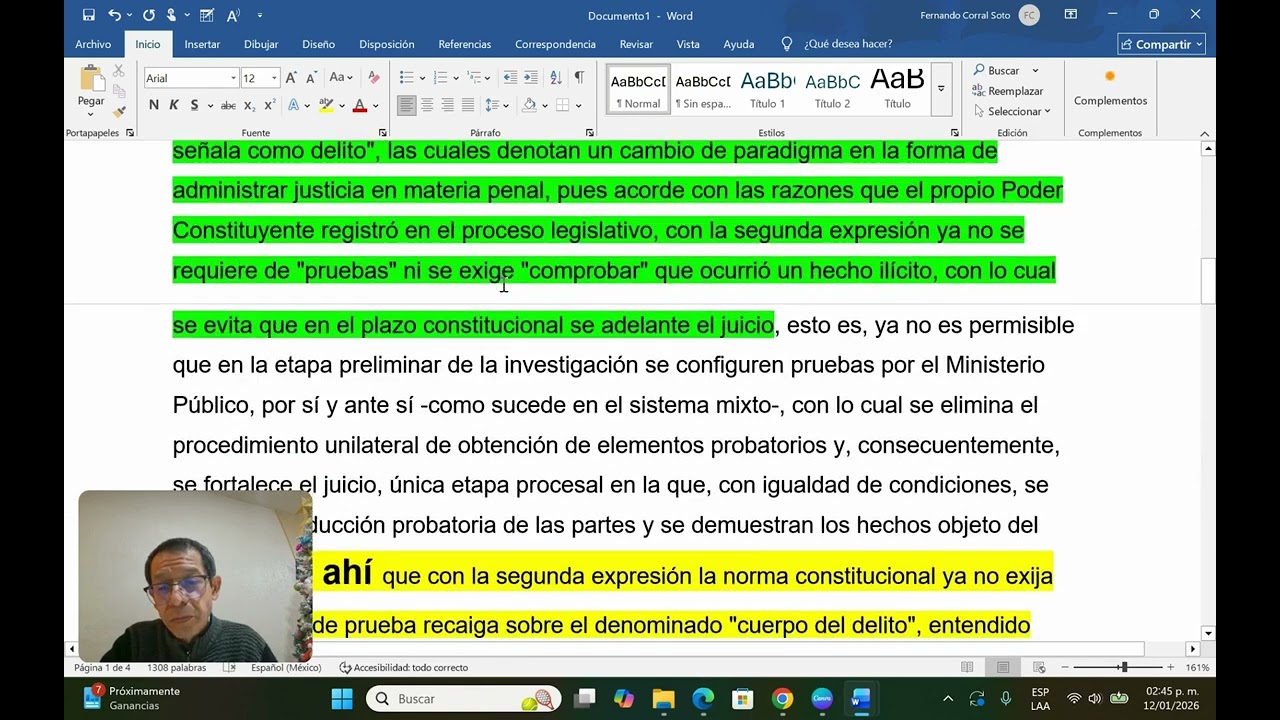Expand the Styles gallery more arrow
The height and width of the screenshot is (720, 1280).
pos(941,88)
